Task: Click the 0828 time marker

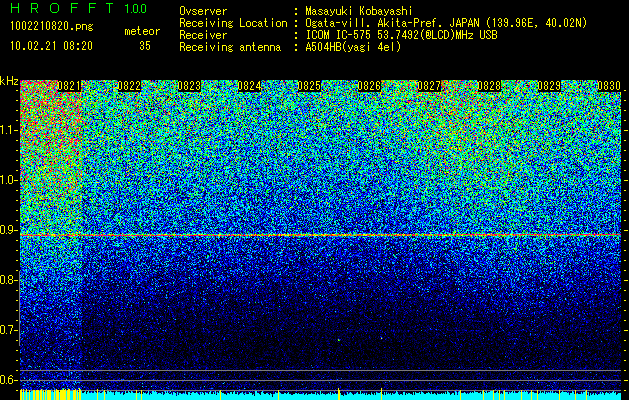Action: pyautogui.click(x=489, y=86)
